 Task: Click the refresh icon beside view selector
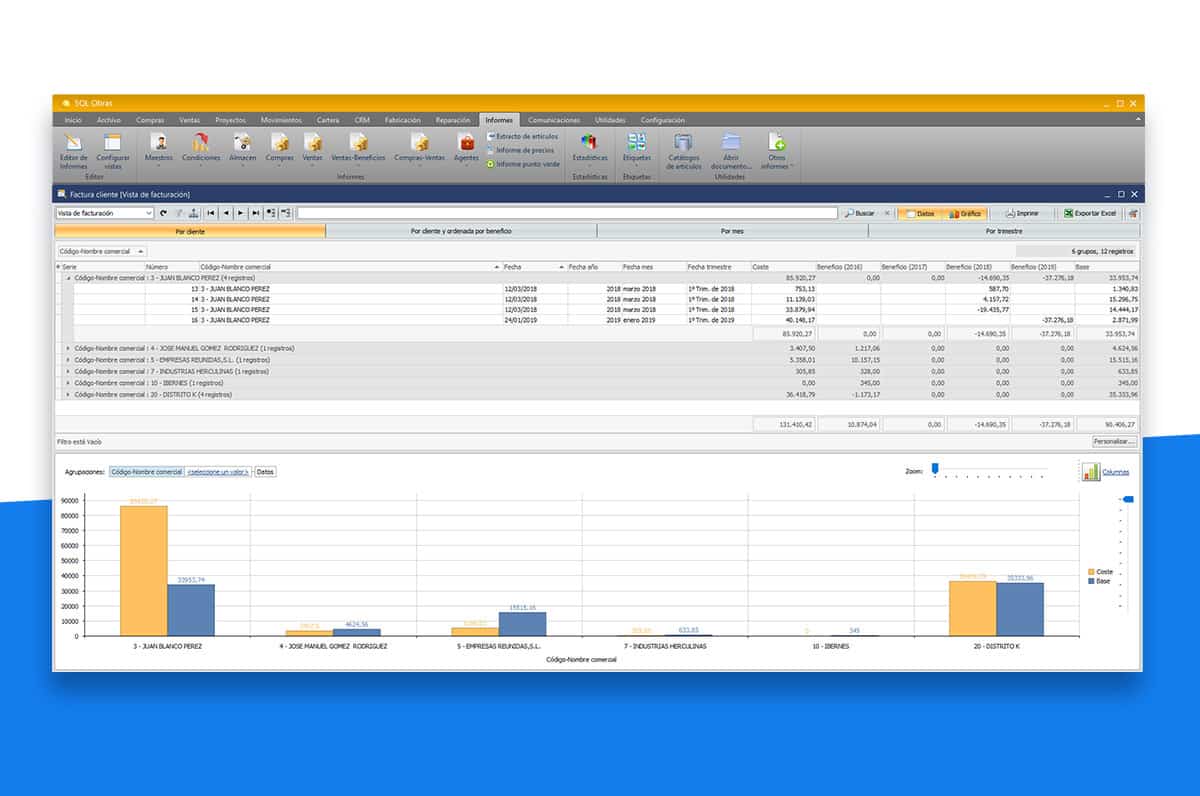point(164,213)
